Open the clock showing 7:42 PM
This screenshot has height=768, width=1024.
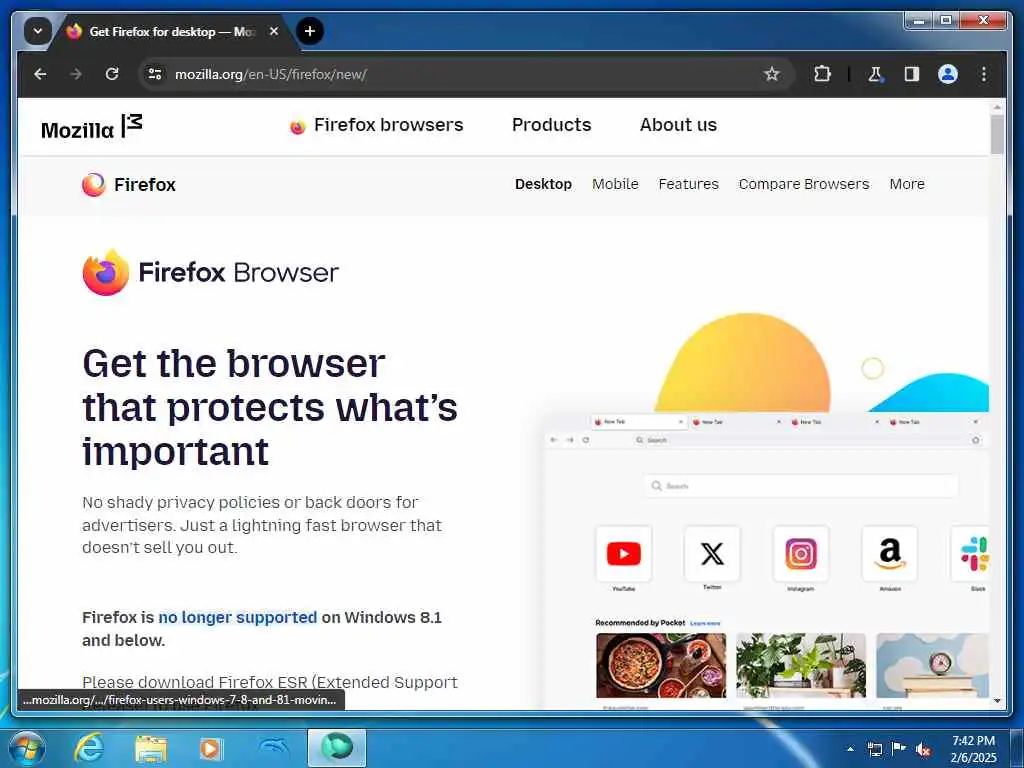point(973,749)
